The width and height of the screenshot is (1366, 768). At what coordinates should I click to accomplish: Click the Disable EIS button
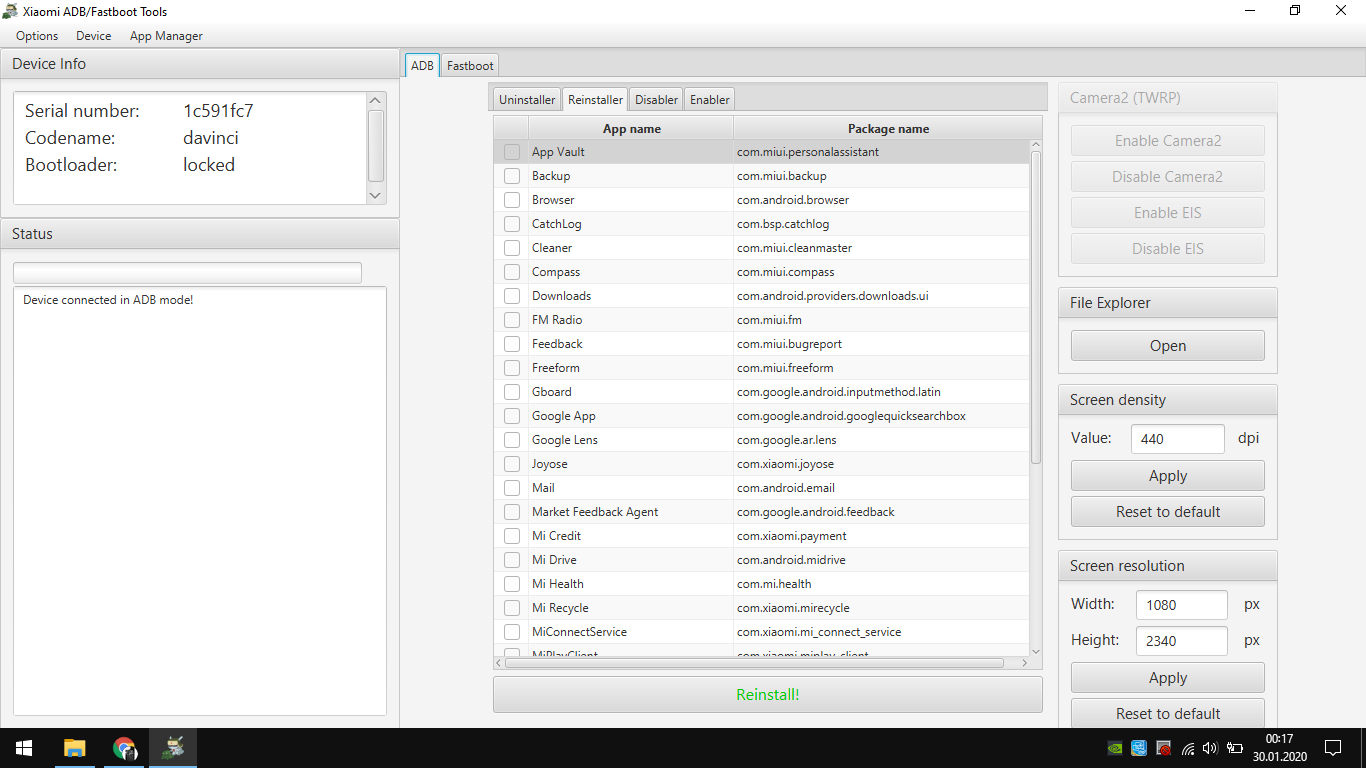[x=1168, y=249]
